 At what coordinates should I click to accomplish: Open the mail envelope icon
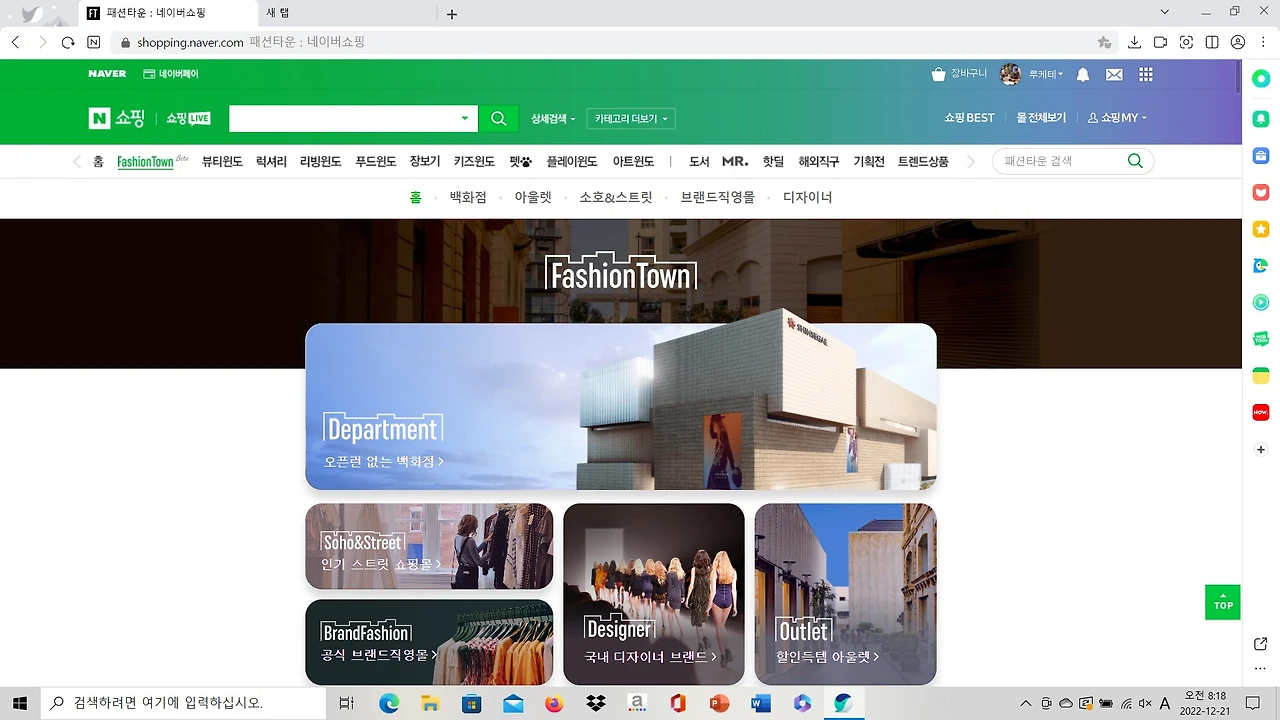pos(1114,74)
